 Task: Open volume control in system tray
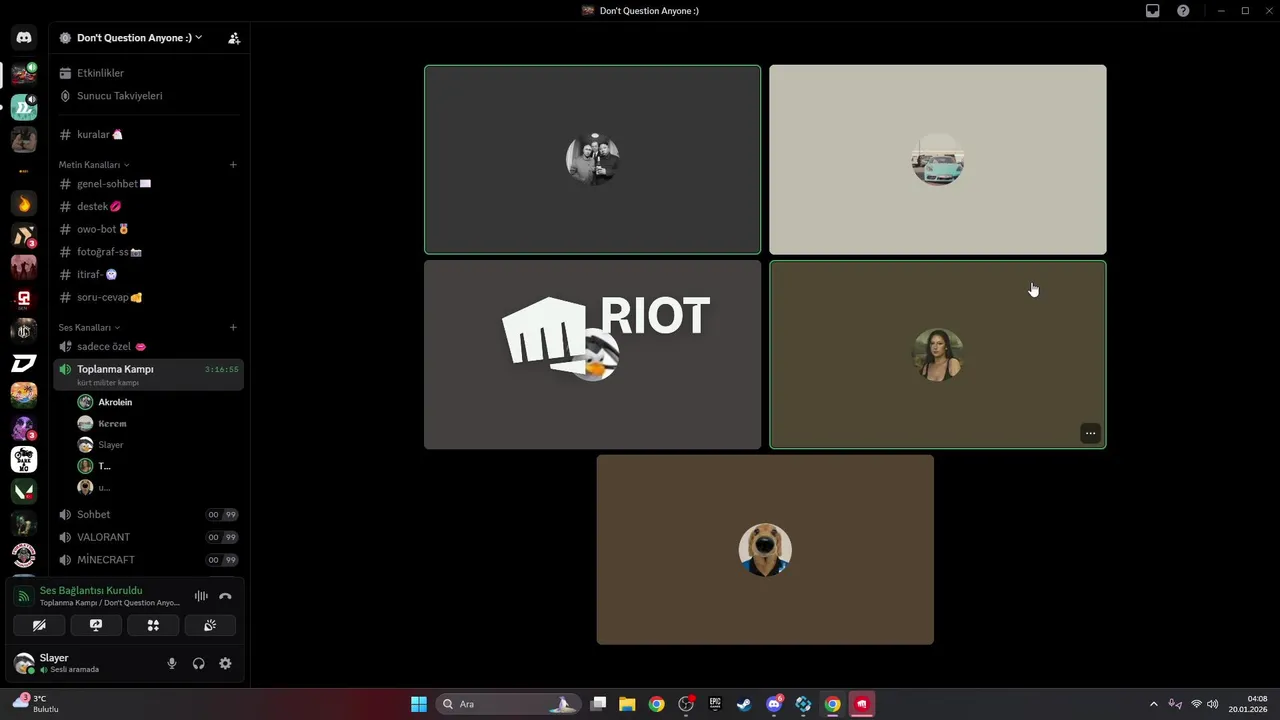pyautogui.click(x=1212, y=704)
